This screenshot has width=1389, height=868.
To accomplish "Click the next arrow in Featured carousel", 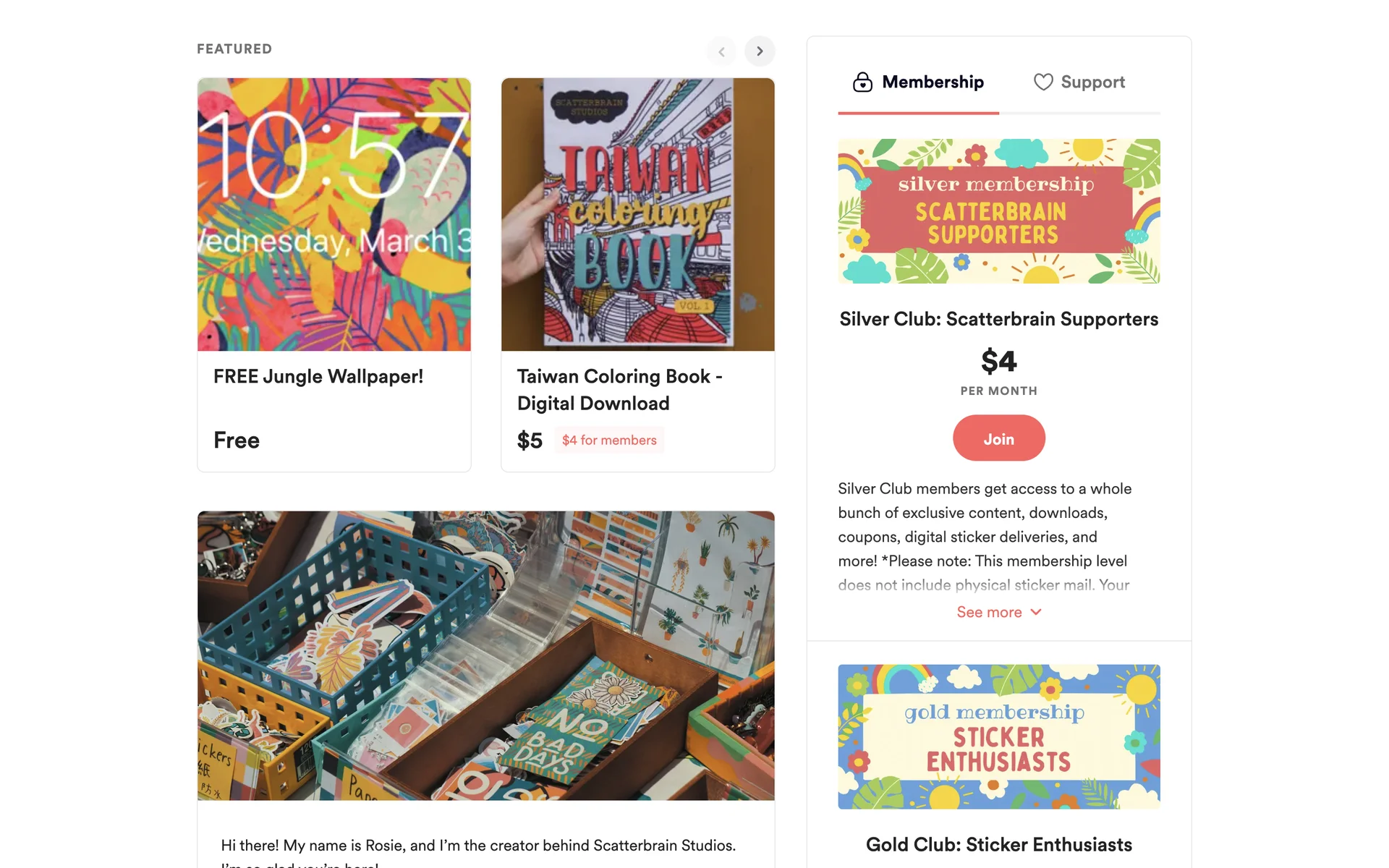I will click(760, 51).
